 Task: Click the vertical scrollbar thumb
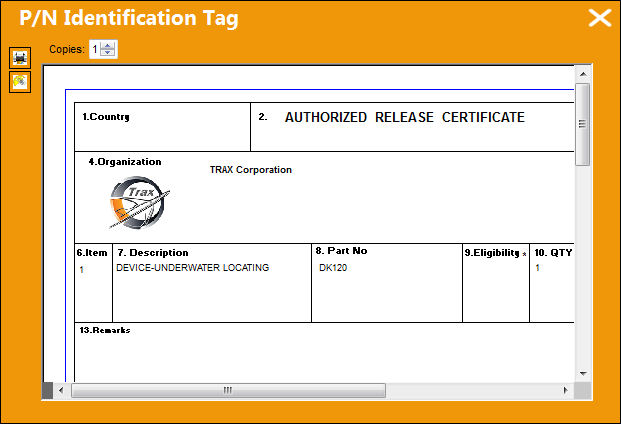583,124
